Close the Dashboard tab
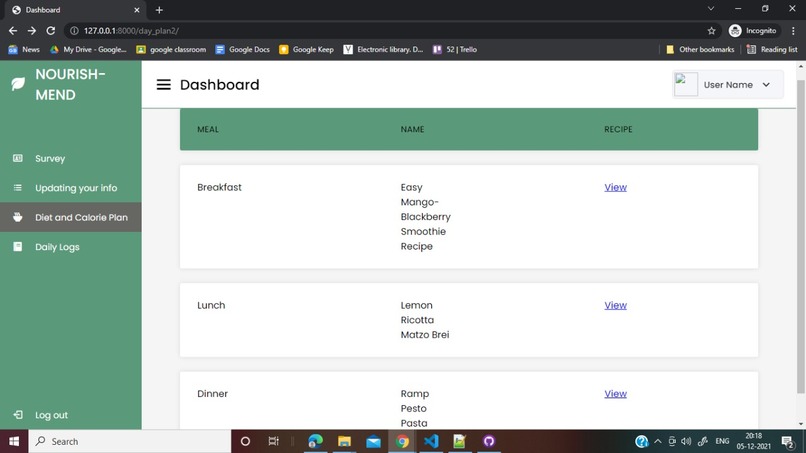806x453 pixels. [137, 10]
